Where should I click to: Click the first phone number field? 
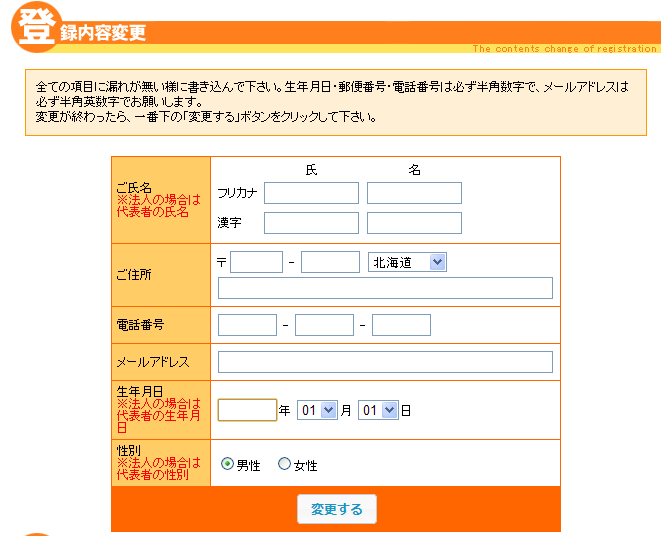(247, 325)
